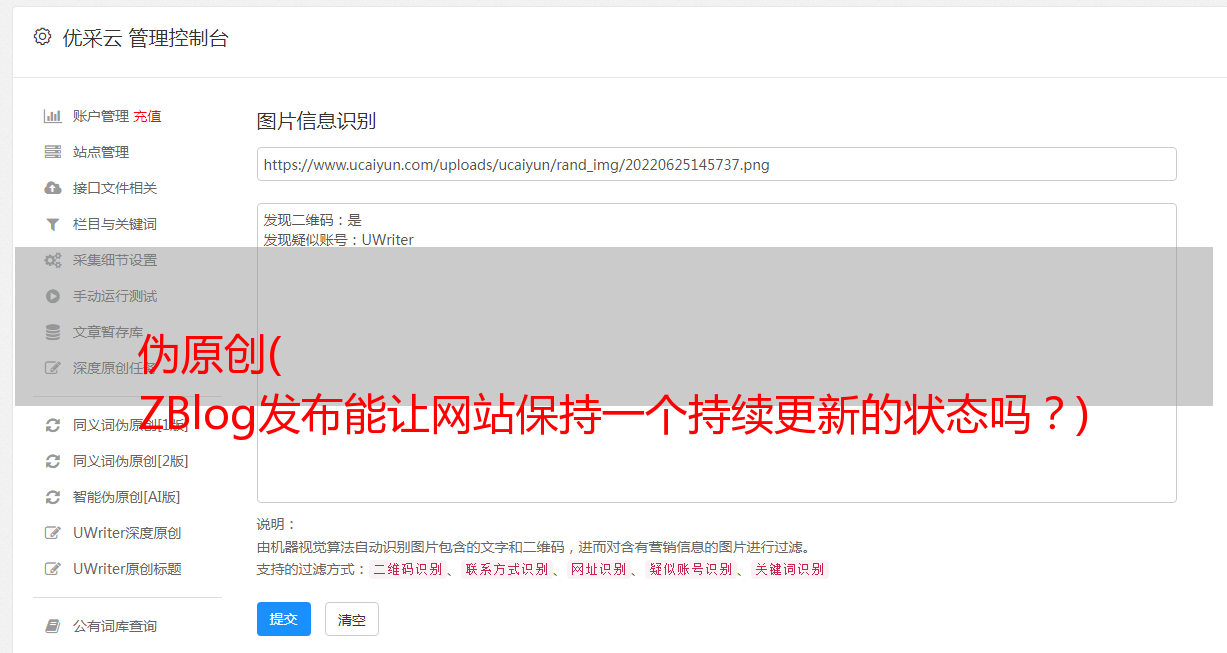The width and height of the screenshot is (1227, 653).
Task: Click the 发现疑似账号：UWriter result line
Action: [338, 240]
